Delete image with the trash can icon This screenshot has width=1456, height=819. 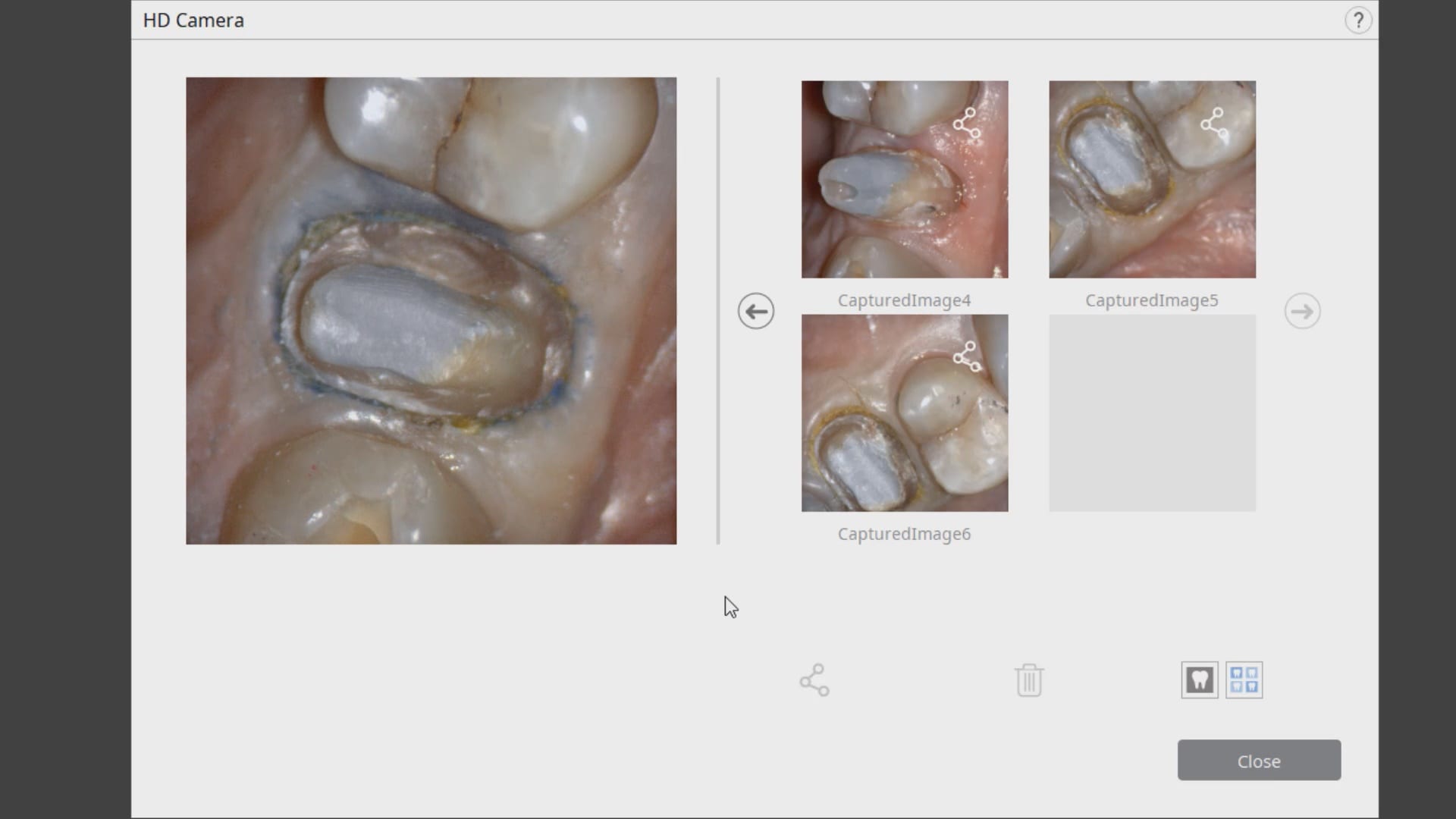[1029, 680]
